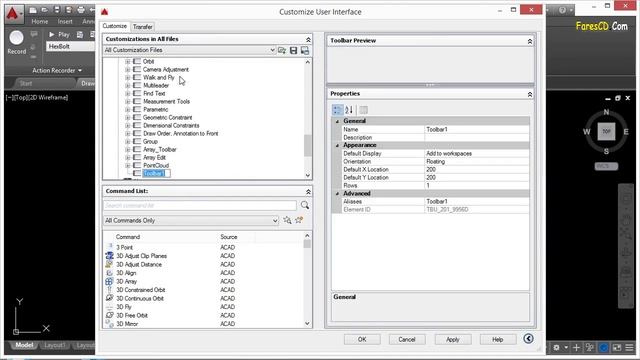Click the display filters image icon beside save
Screen dimensions: 640x360
coord(305,50)
